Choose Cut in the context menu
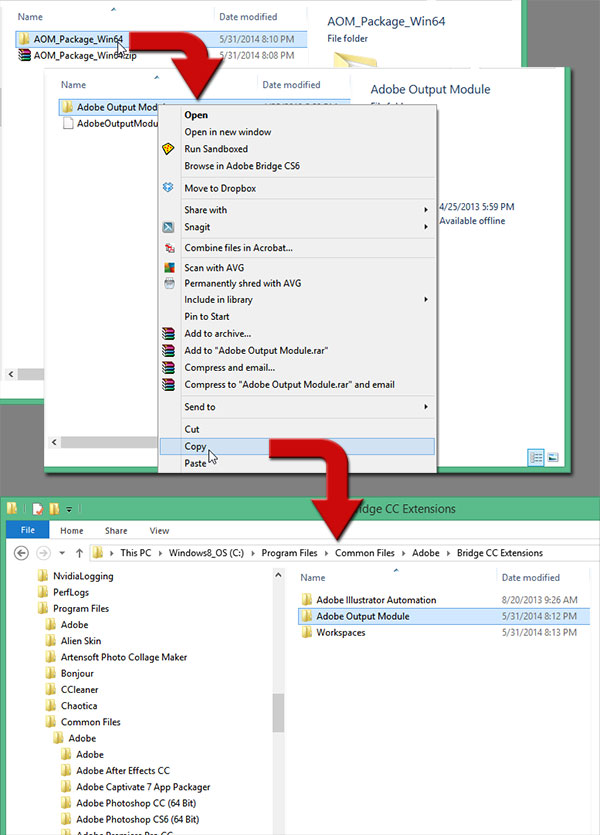The image size is (600, 835). pos(192,429)
